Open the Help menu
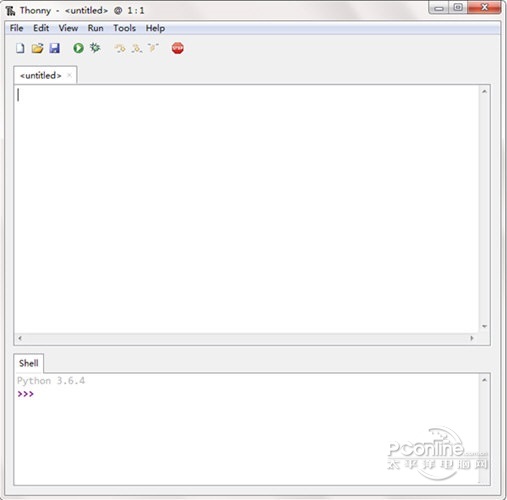The width and height of the screenshot is (507, 500). [x=155, y=28]
